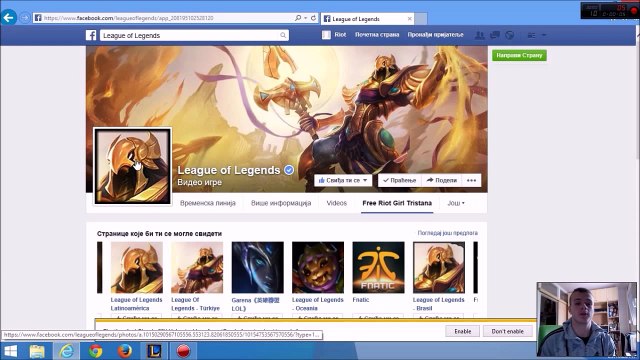
Task: Click the Türkiye page thumbnail
Action: tap(197, 267)
